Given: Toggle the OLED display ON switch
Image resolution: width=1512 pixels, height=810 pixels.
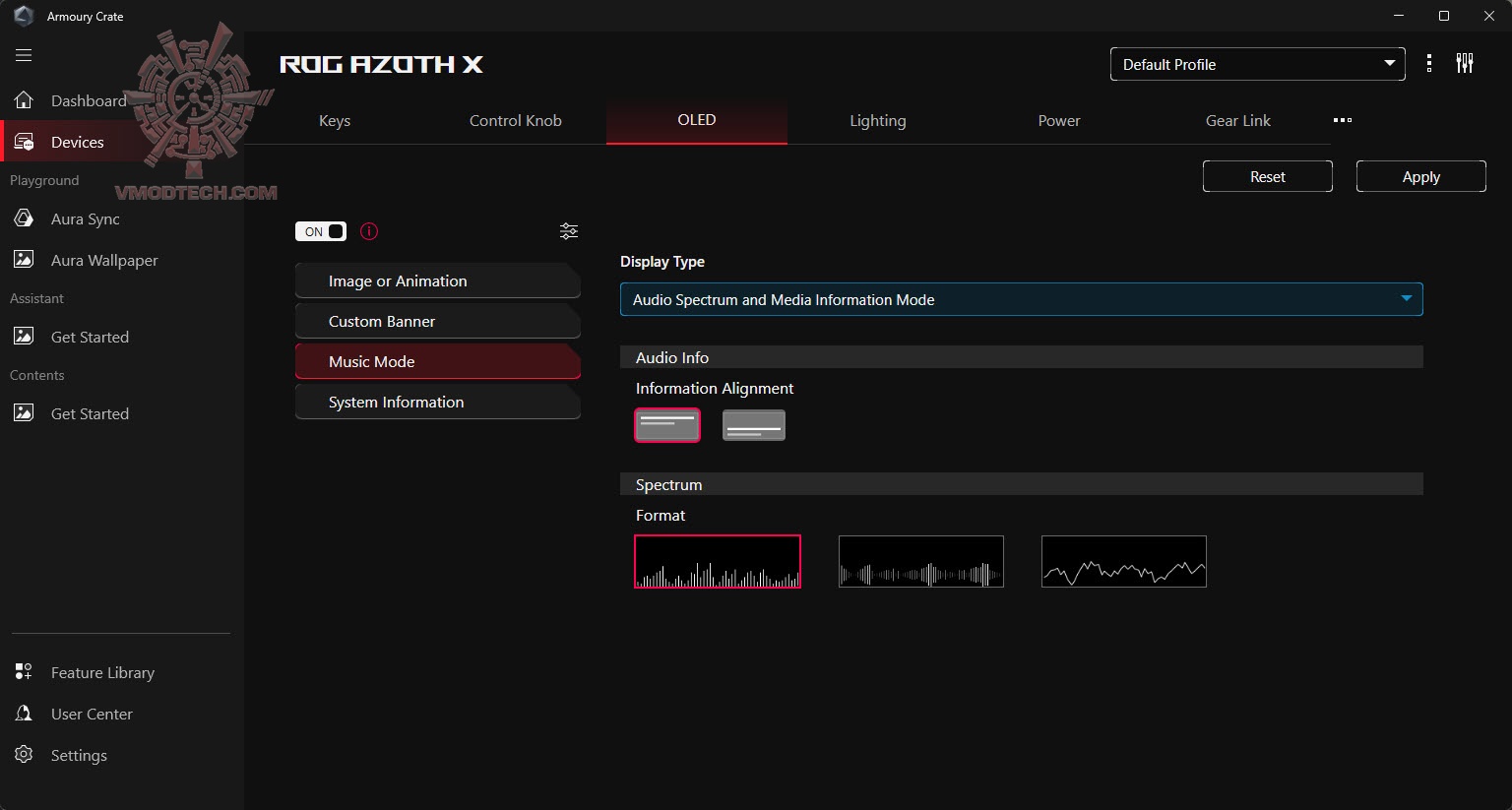Looking at the screenshot, I should (x=321, y=231).
